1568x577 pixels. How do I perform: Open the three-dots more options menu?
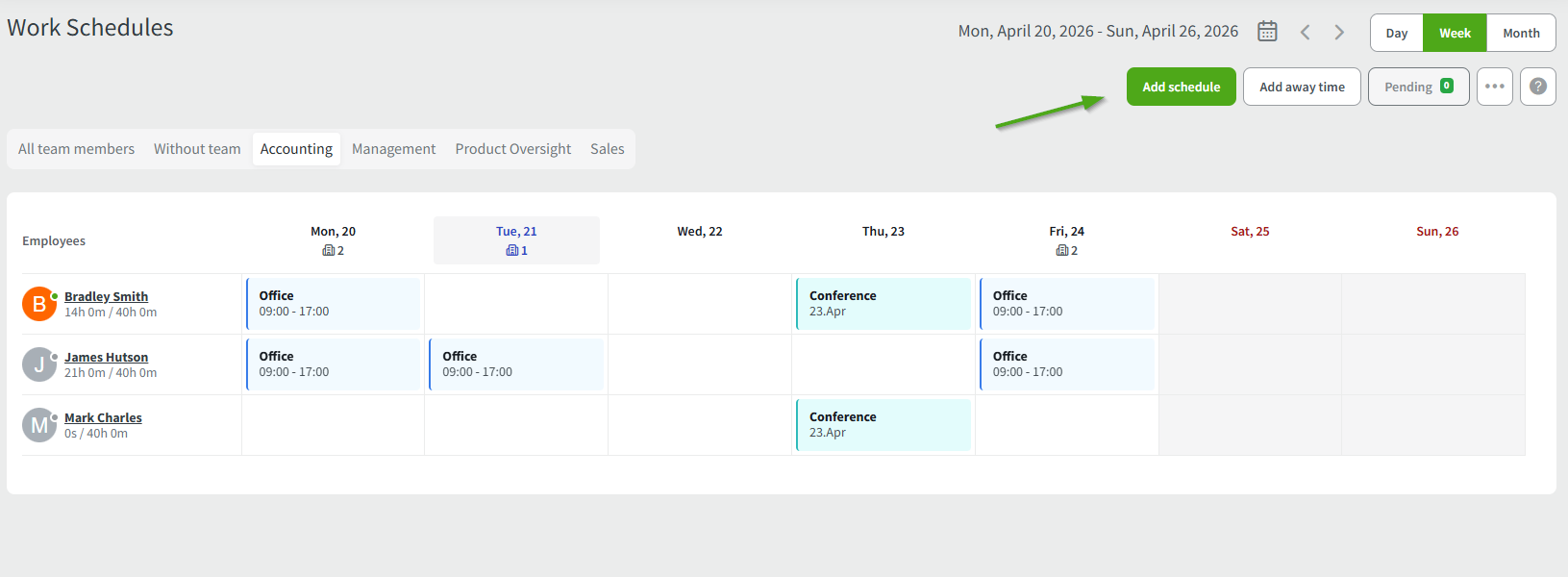coord(1494,87)
